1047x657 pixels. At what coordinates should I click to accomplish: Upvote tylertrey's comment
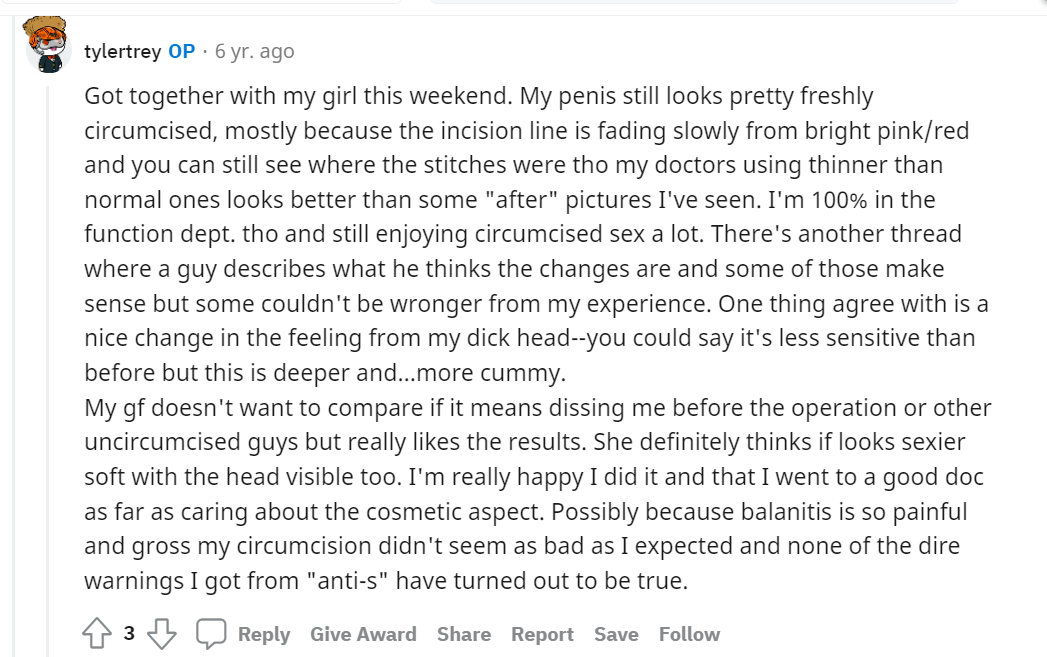click(97, 633)
